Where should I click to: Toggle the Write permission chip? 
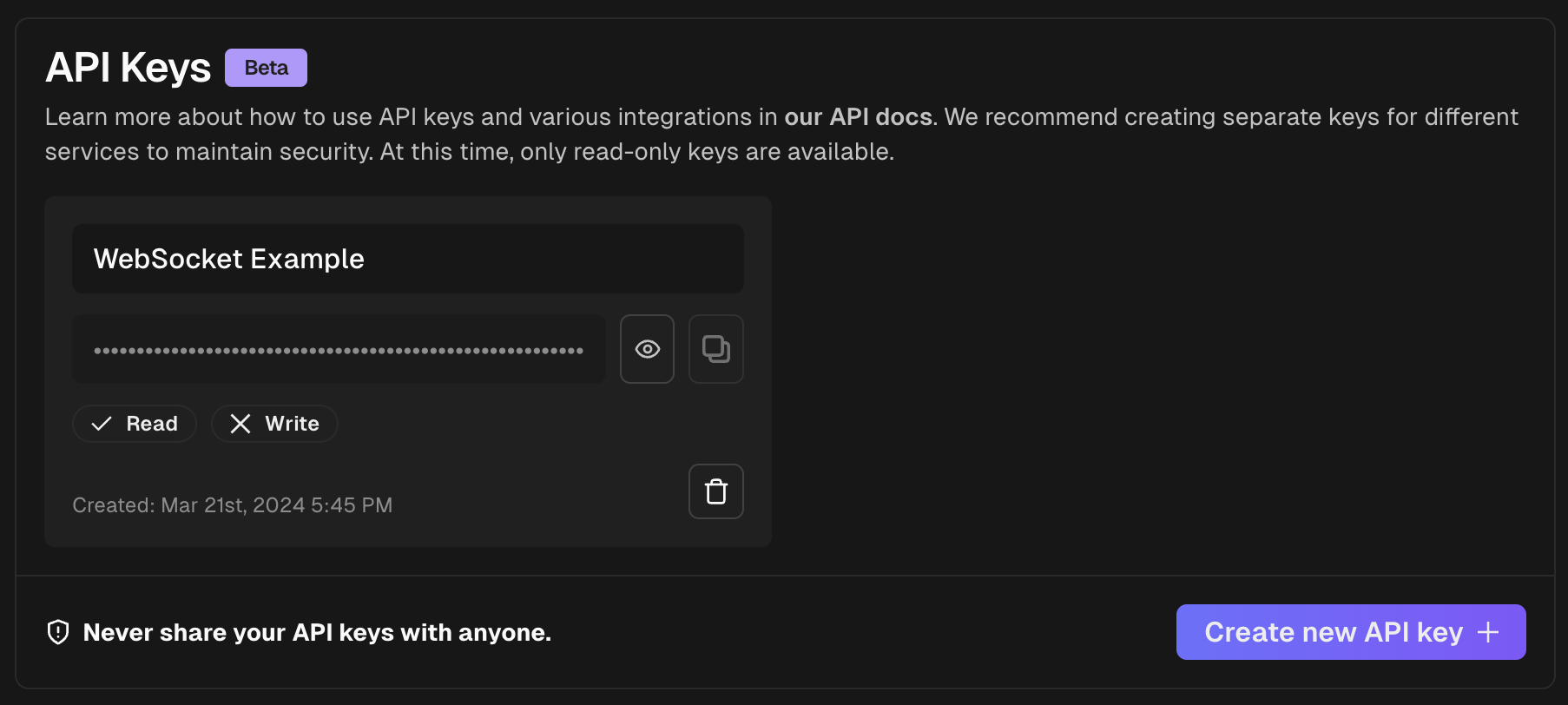[x=274, y=424]
